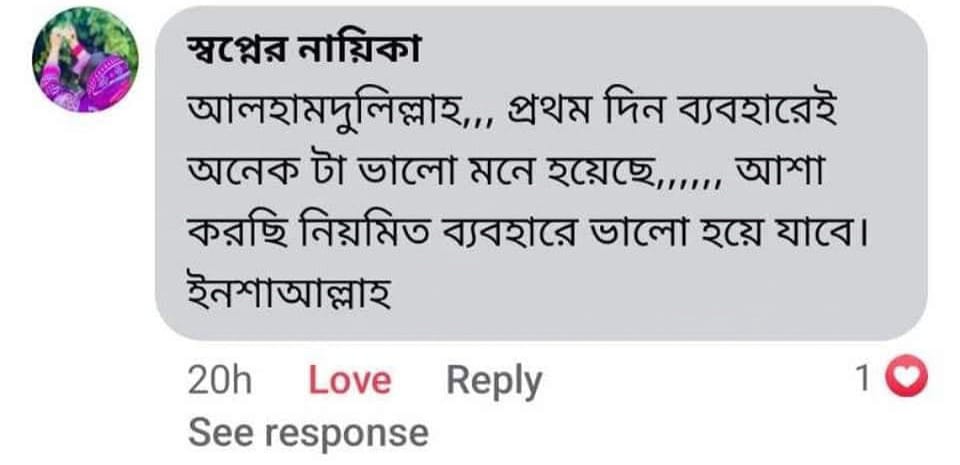Toggle the Love reaction on comment
The height and width of the screenshot is (465, 960).
(349, 380)
